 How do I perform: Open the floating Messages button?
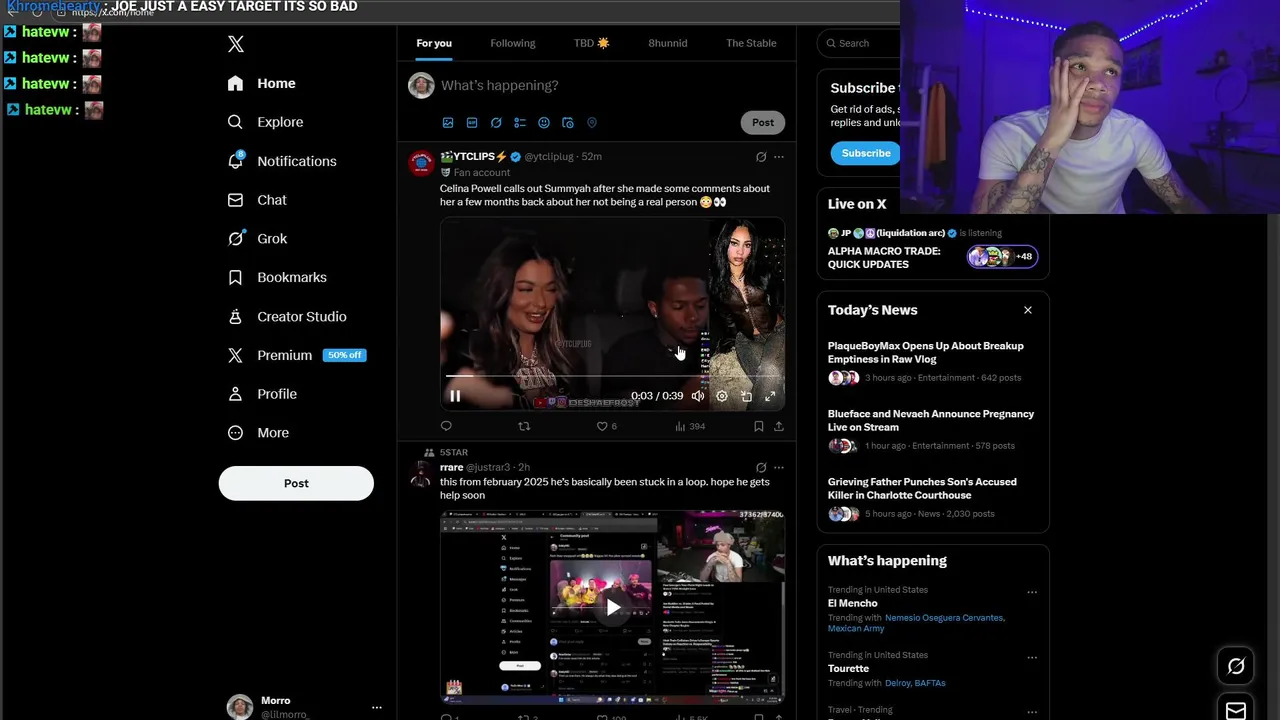1236,710
